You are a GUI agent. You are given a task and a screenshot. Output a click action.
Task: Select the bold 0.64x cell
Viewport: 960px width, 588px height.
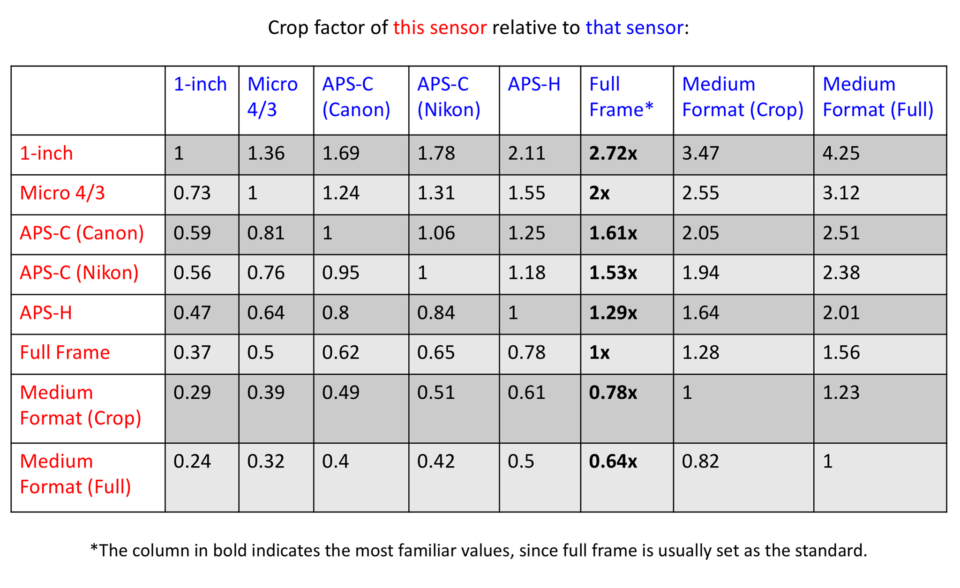613,461
